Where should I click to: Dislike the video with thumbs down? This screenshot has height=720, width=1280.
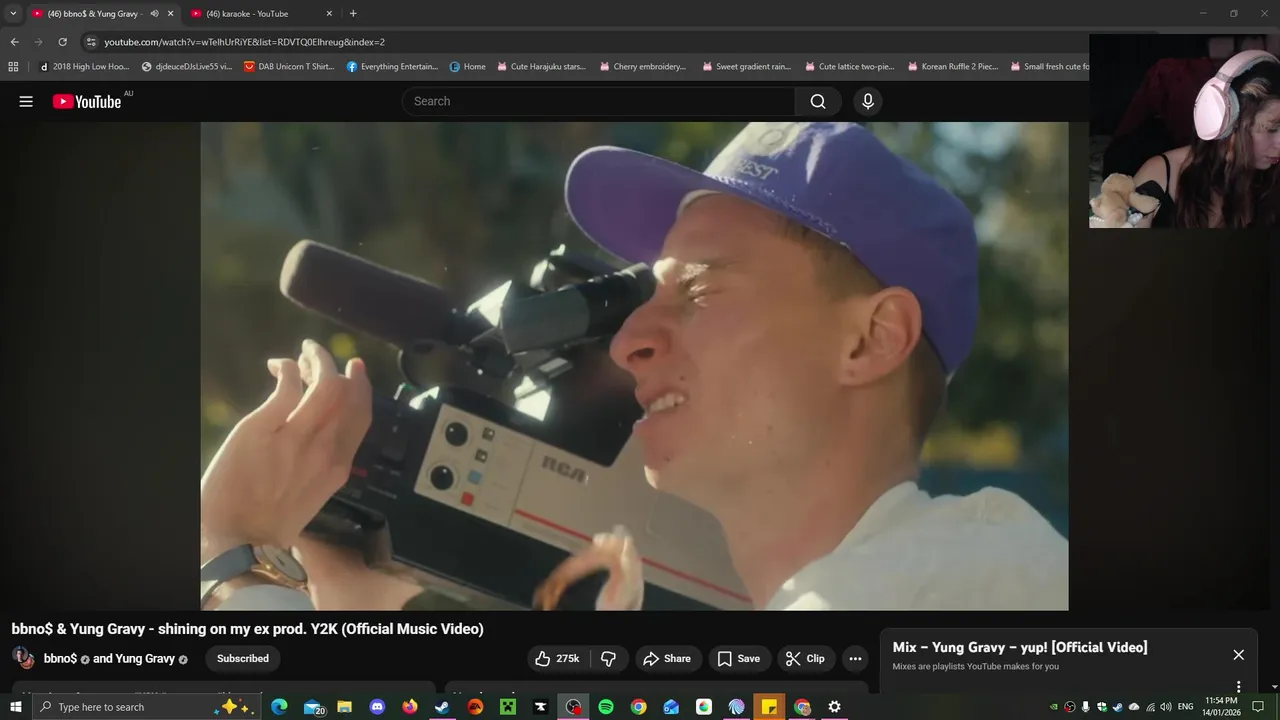coord(608,658)
